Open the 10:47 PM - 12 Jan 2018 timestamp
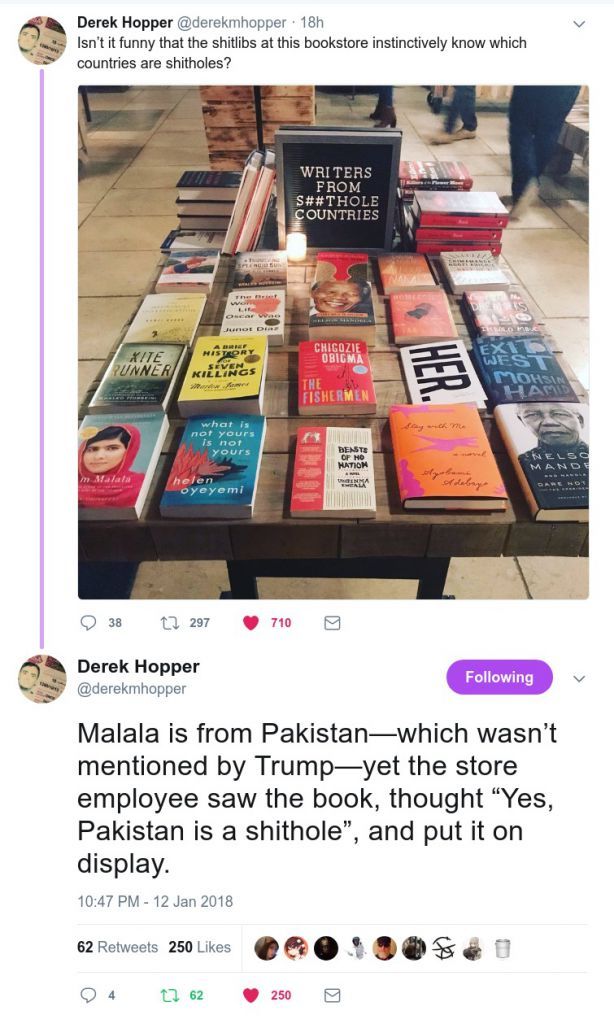This screenshot has height=1024, width=614. (155, 901)
